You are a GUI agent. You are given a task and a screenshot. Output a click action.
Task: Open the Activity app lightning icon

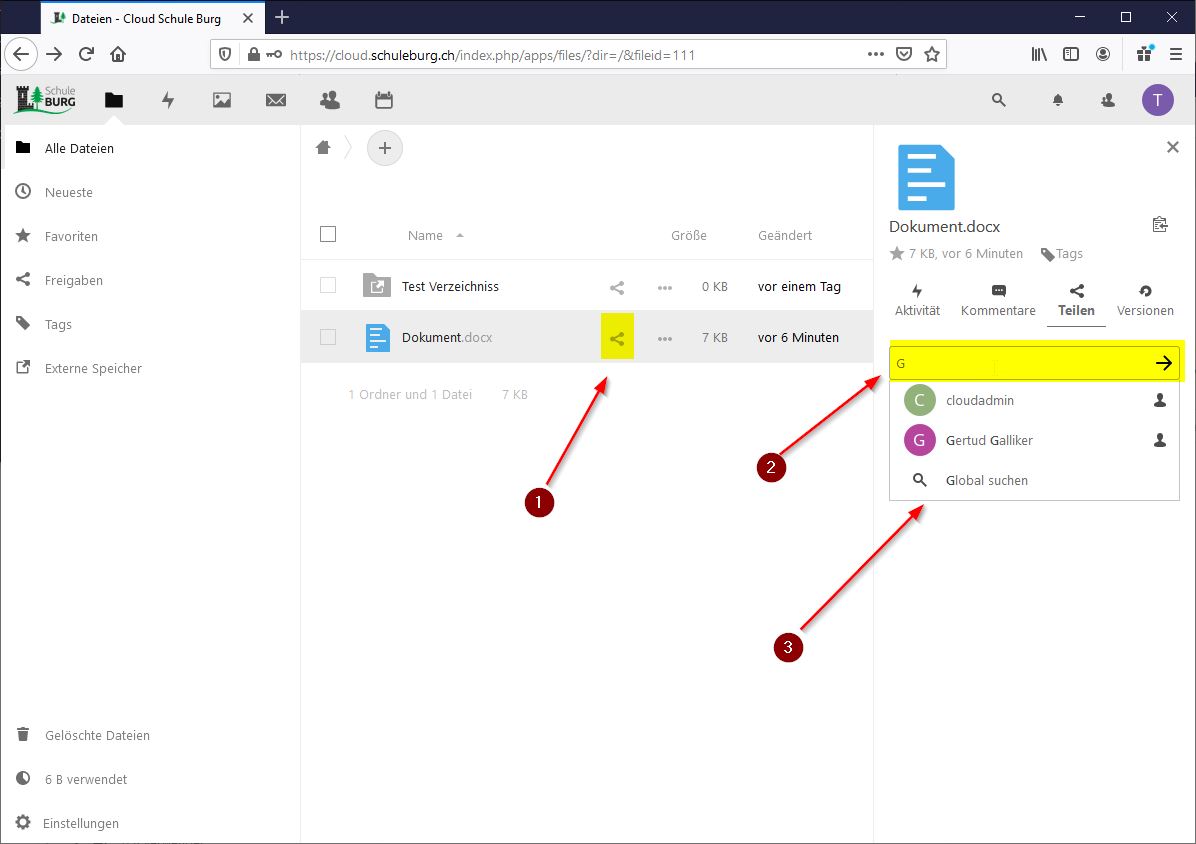pos(168,100)
